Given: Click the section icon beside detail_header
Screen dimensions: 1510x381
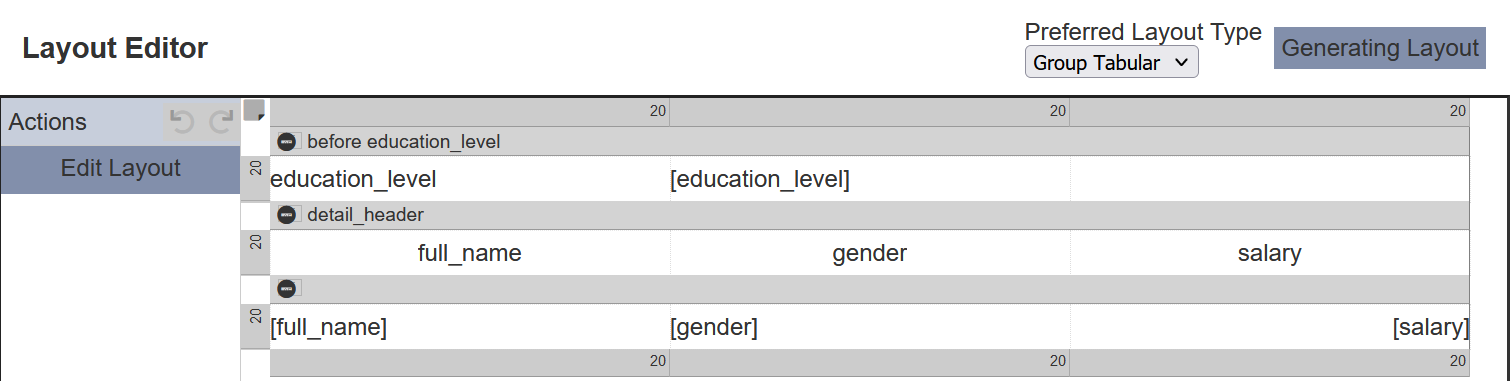Looking at the screenshot, I should coord(289,214).
